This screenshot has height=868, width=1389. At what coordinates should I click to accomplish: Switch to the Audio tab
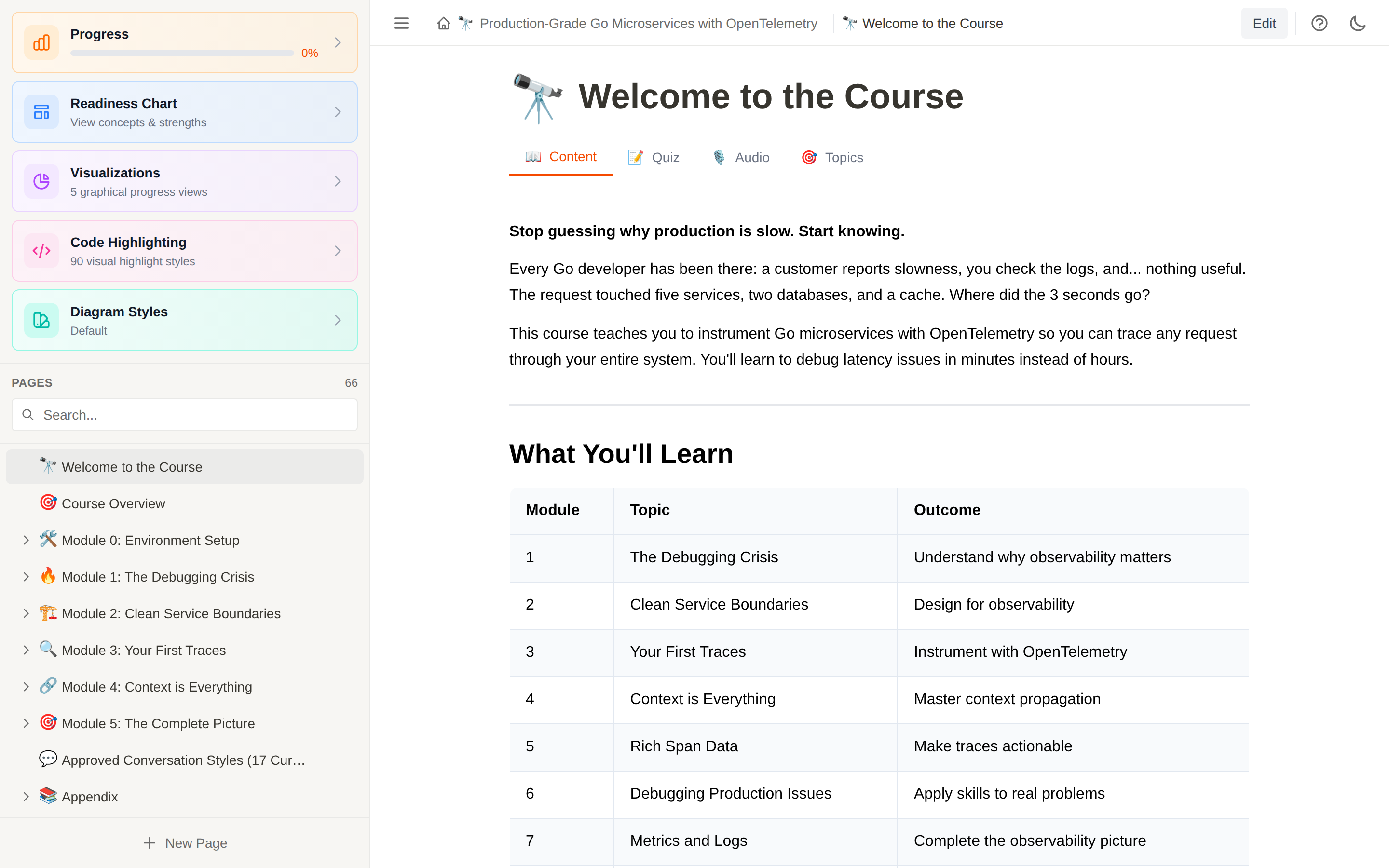[741, 157]
